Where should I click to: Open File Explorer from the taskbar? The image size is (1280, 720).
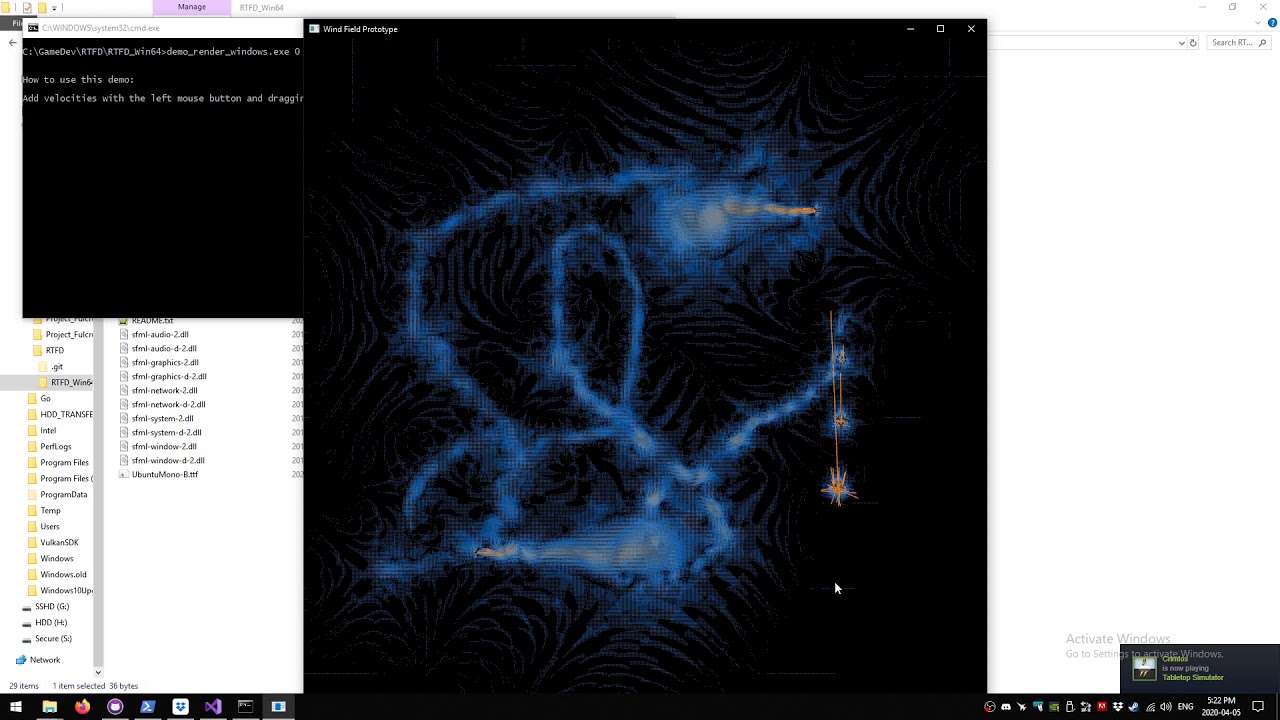(x=49, y=707)
